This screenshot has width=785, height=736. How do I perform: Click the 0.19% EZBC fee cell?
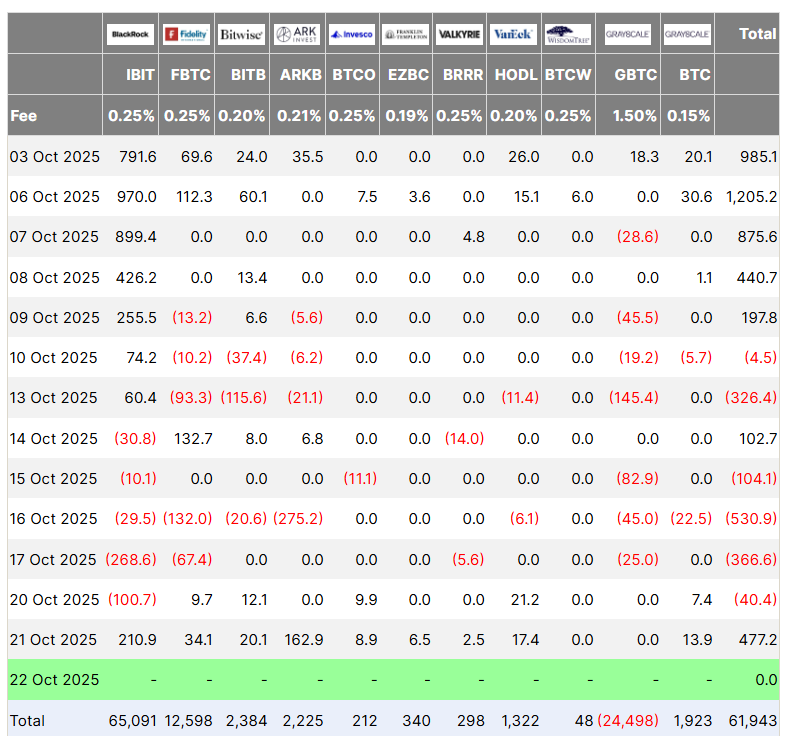point(407,116)
